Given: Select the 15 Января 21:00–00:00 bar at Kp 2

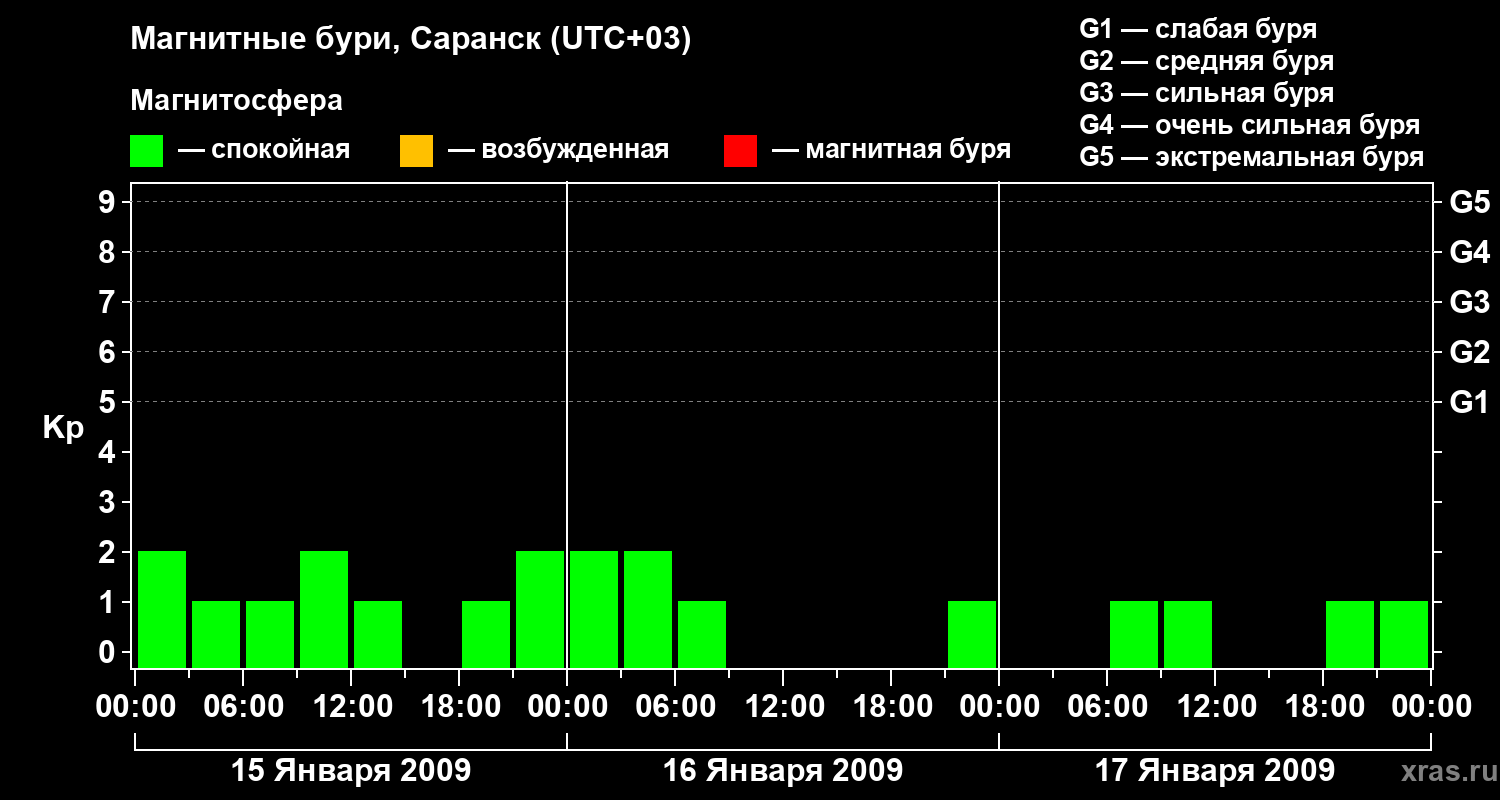Looking at the screenshot, I should coord(540,609).
